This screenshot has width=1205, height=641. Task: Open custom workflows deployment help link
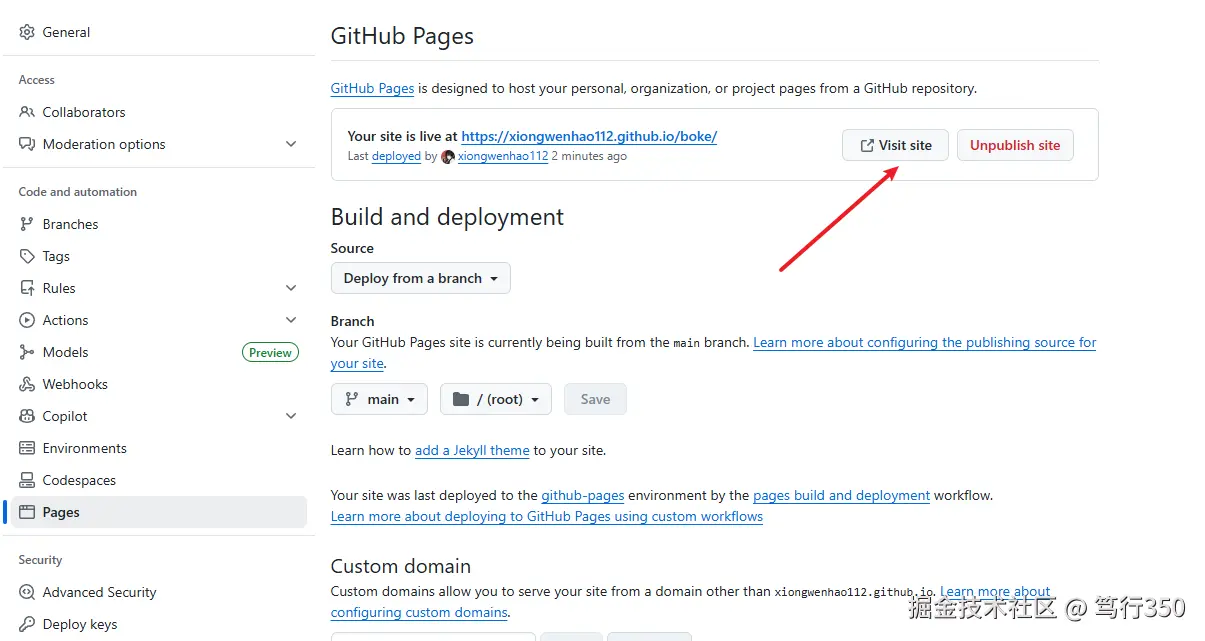(547, 516)
